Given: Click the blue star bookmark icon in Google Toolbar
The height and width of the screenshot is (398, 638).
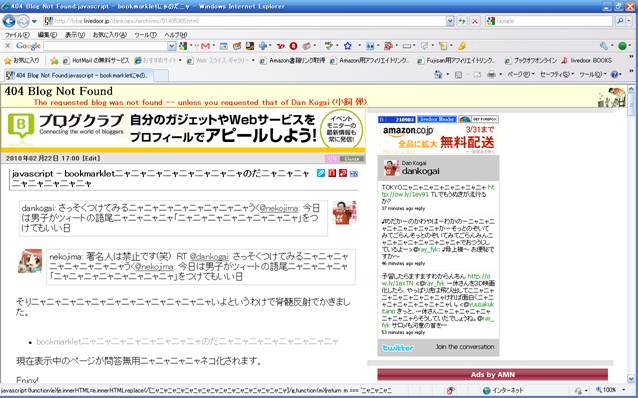Looking at the screenshot, I should (347, 46).
